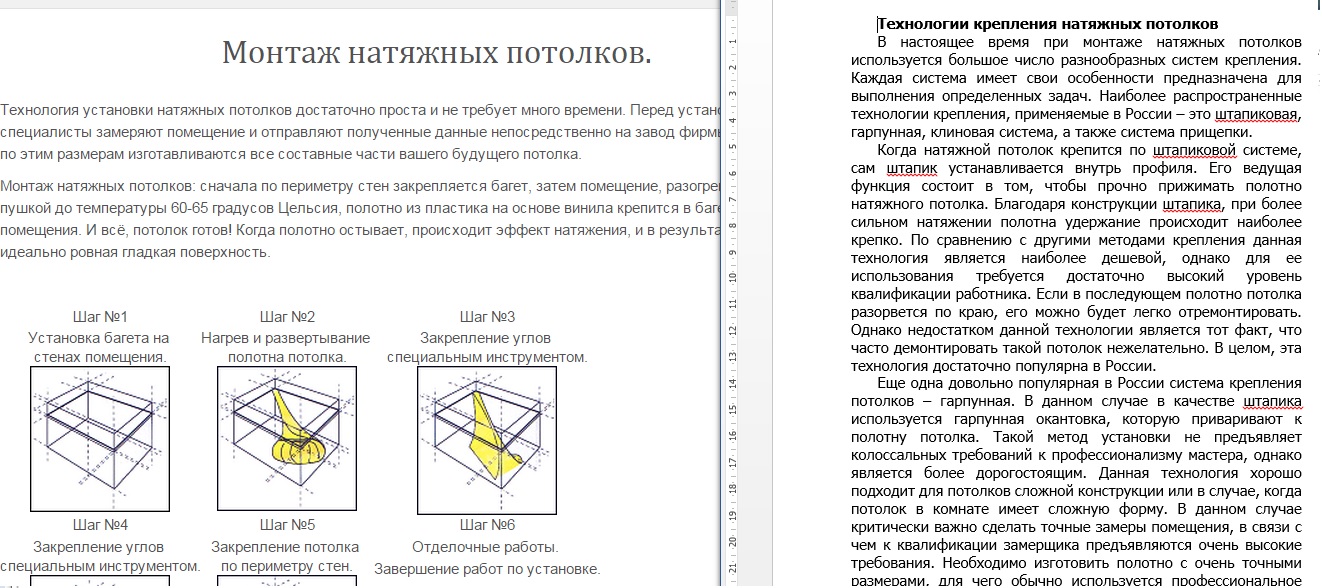Click the line 'технология достаточно популярна в России.'

(1003, 366)
